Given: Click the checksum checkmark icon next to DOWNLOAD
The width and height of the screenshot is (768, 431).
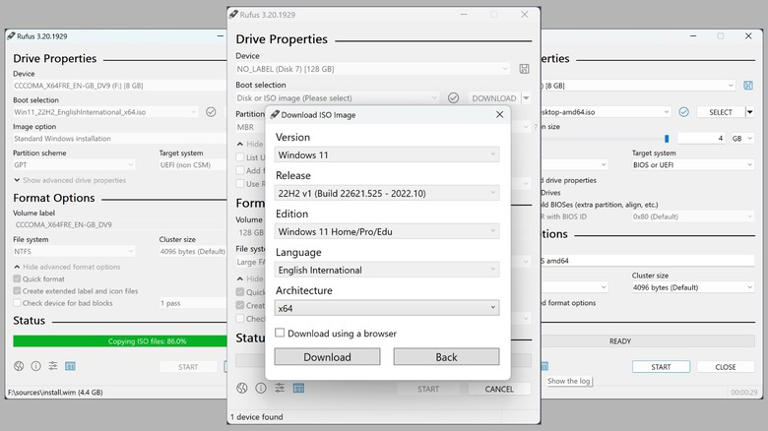Looking at the screenshot, I should pos(454,98).
